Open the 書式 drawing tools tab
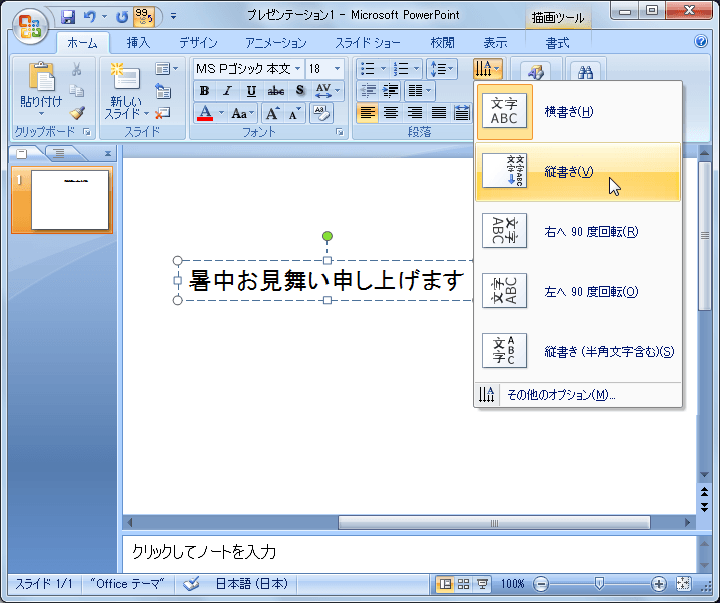 pos(557,43)
